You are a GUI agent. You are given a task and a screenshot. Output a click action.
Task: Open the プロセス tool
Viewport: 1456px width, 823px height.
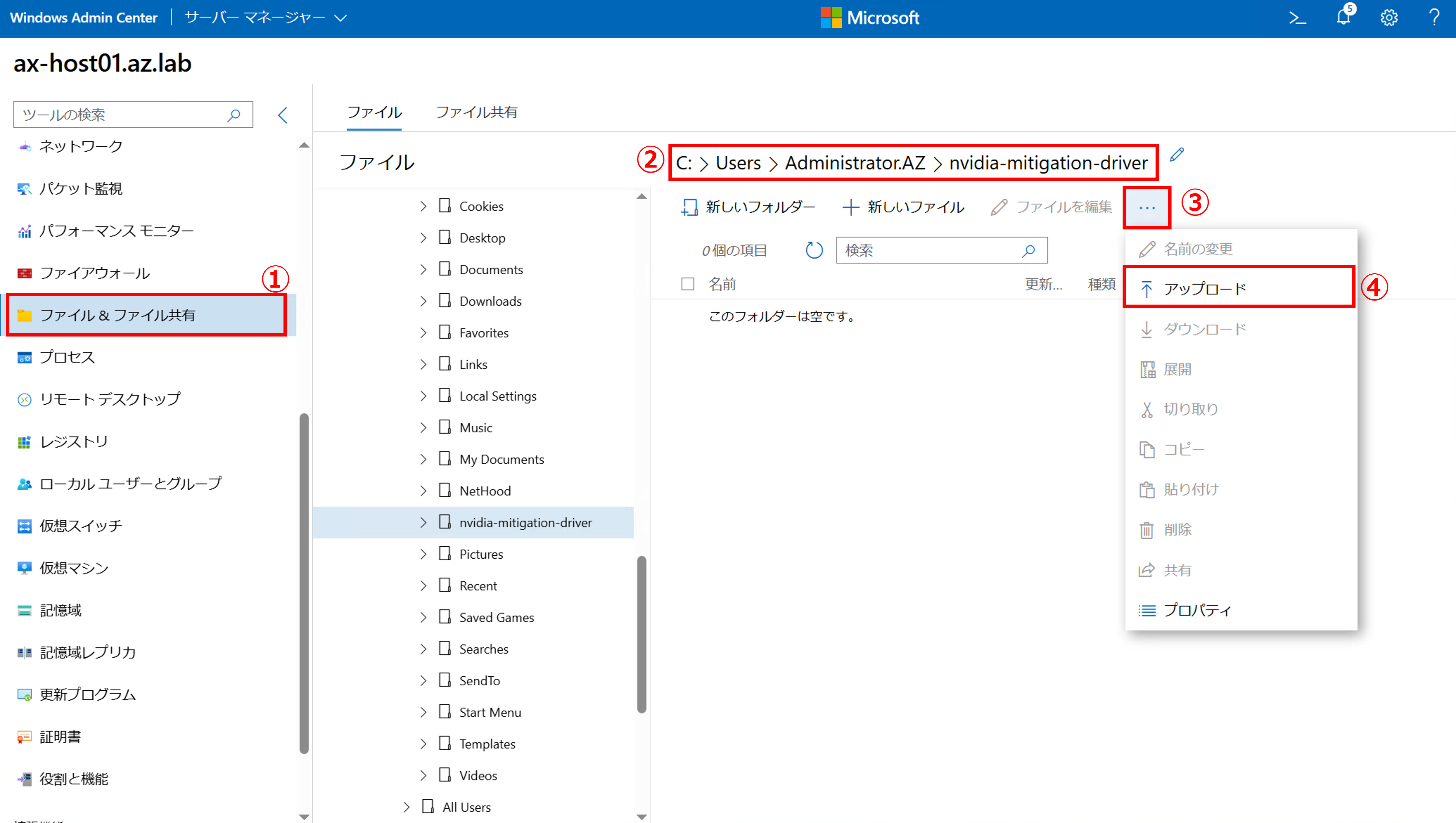(67, 357)
